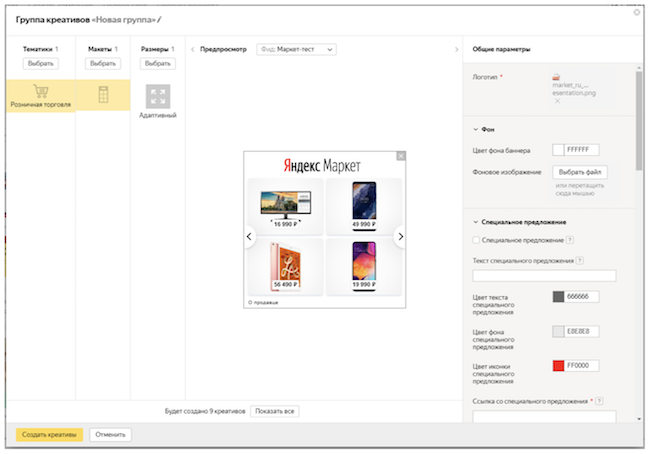This screenshot has width=650, height=454.
Task: Open help for Ссылка со специального предложения
Action: coord(599,401)
